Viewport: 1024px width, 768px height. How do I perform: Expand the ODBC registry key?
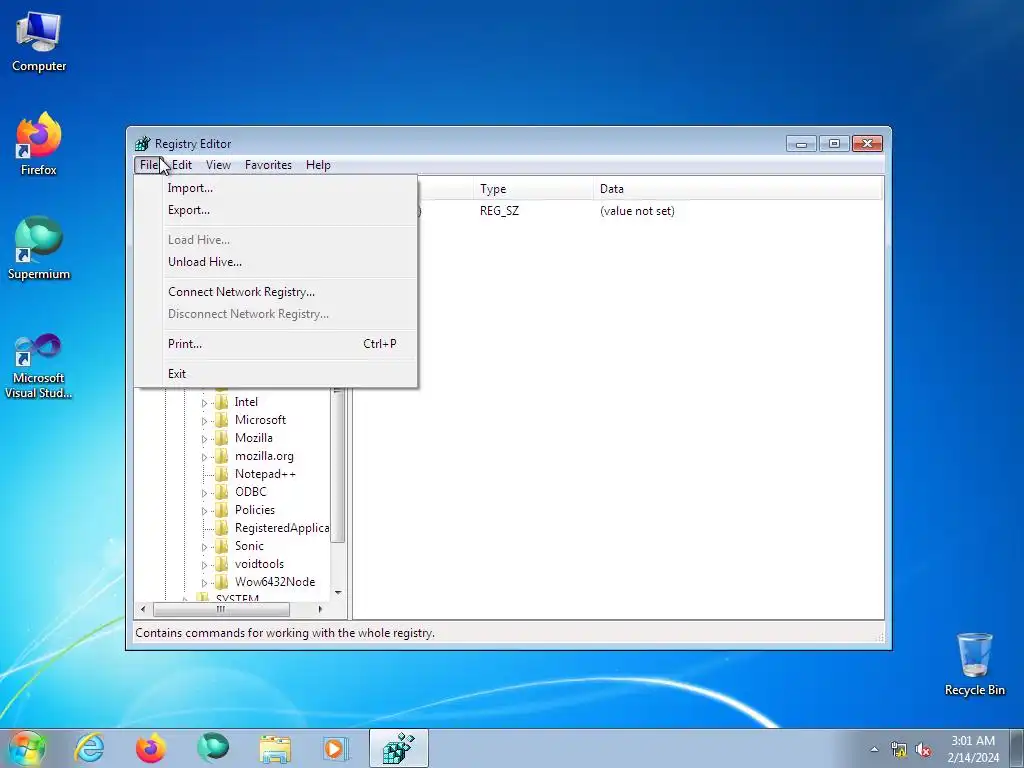coord(204,493)
